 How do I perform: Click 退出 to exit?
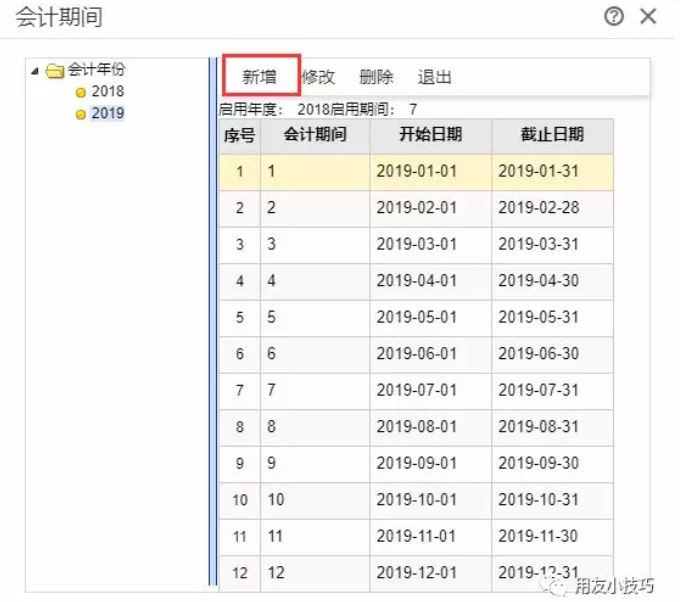point(435,77)
